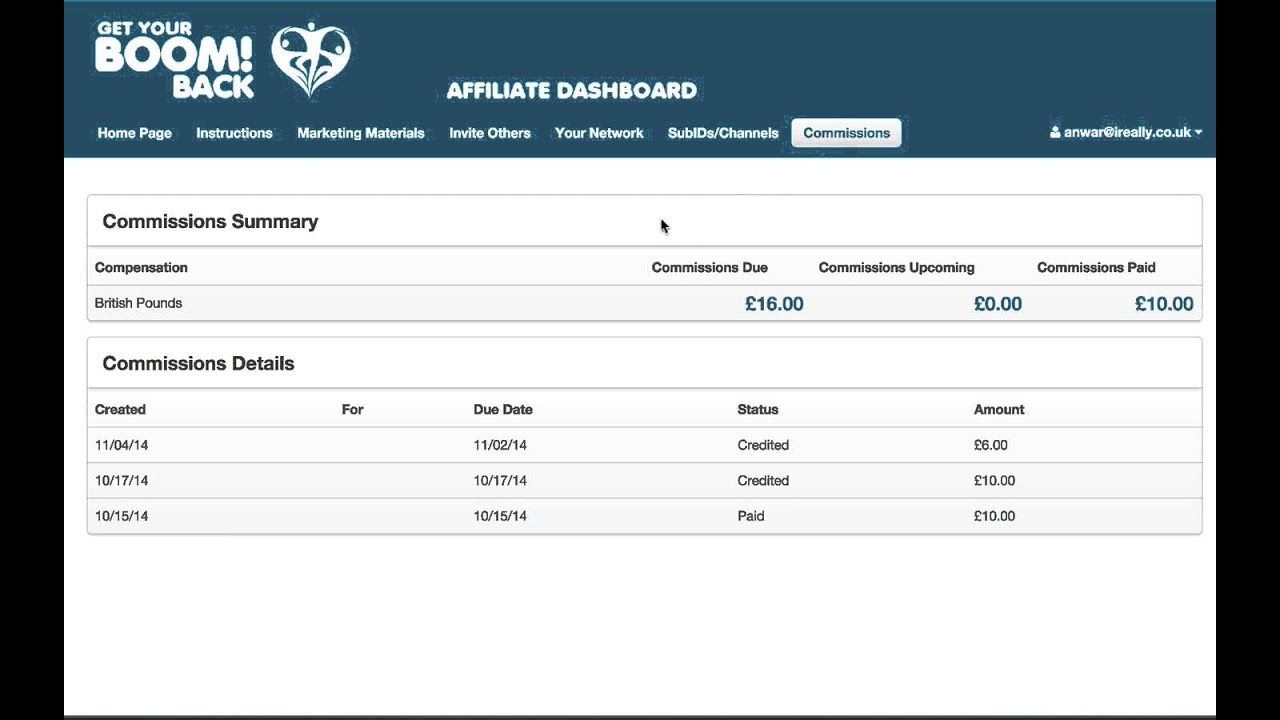Image resolution: width=1280 pixels, height=720 pixels.
Task: Open the Your Network tab
Action: [599, 133]
